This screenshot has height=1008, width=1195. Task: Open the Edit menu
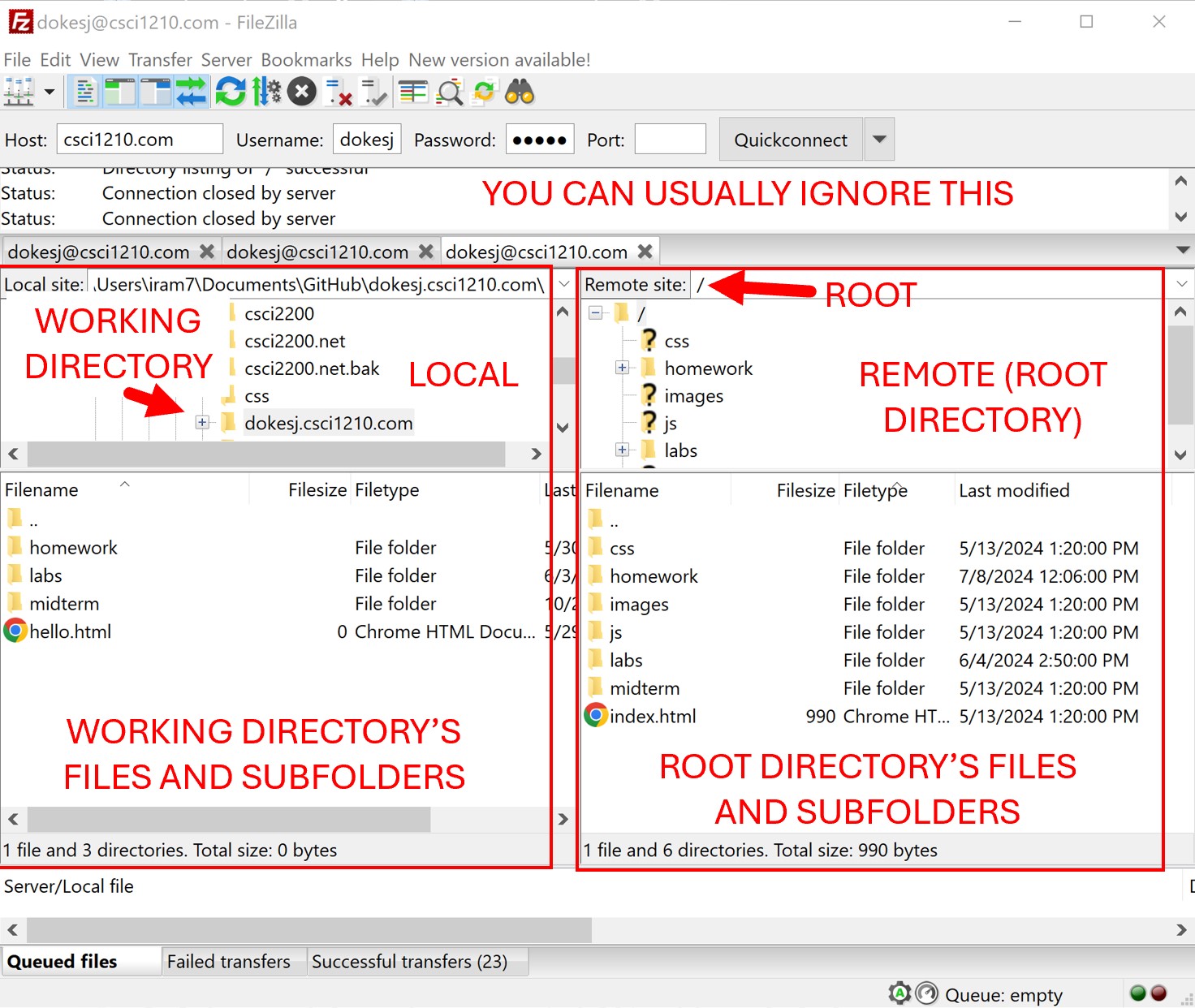55,60
